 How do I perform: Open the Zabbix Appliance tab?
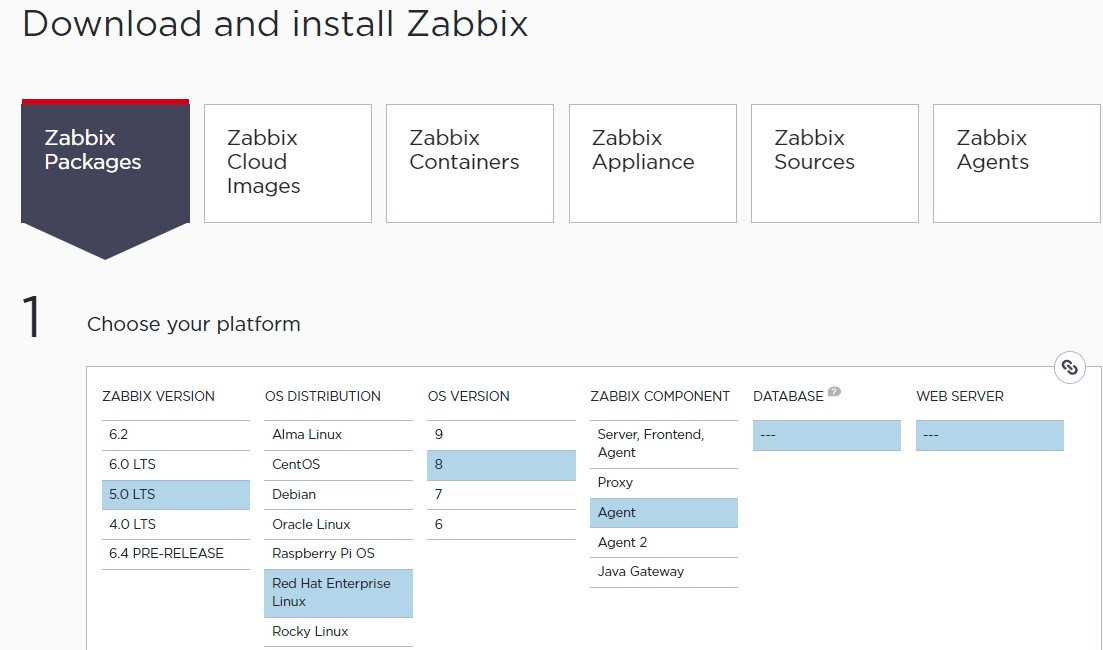click(x=652, y=163)
